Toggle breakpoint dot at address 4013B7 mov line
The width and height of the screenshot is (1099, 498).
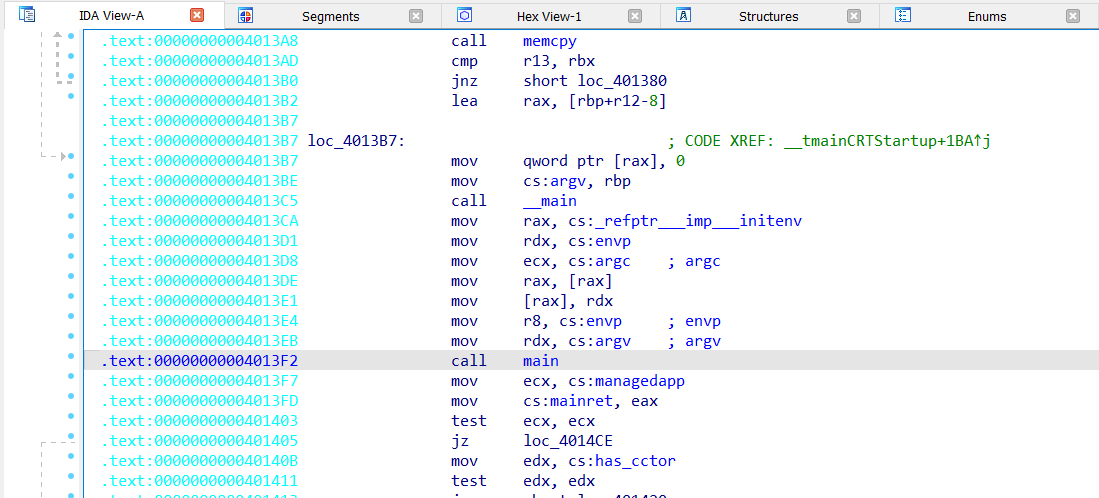click(x=71, y=155)
